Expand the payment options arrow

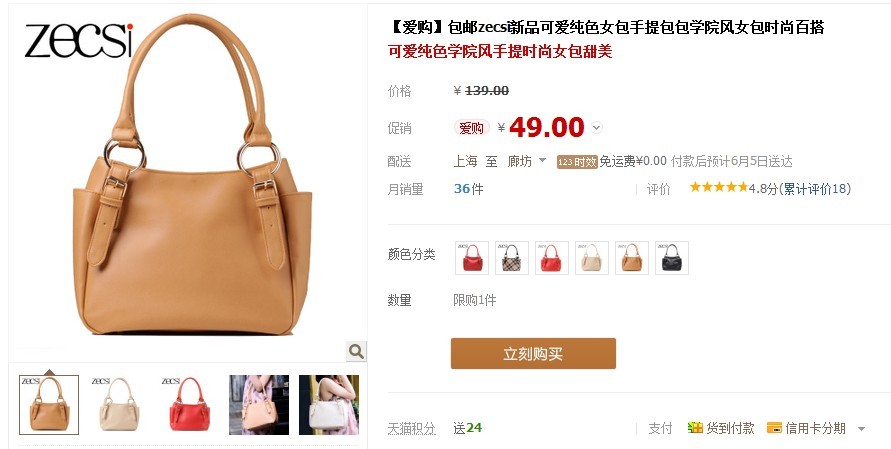pos(861,429)
